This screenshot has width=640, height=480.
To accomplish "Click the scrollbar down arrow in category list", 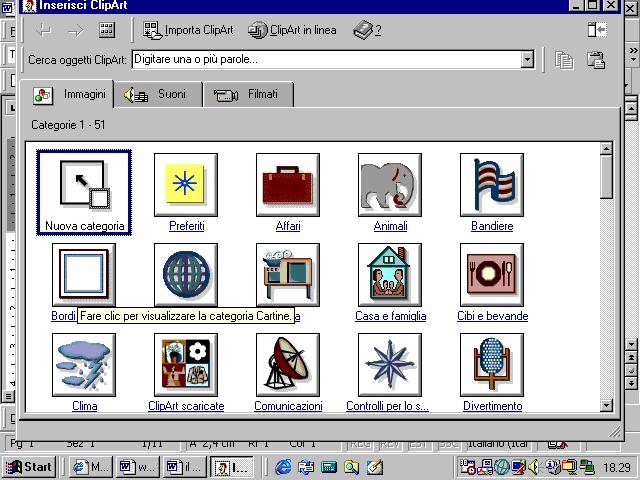I will pos(606,405).
